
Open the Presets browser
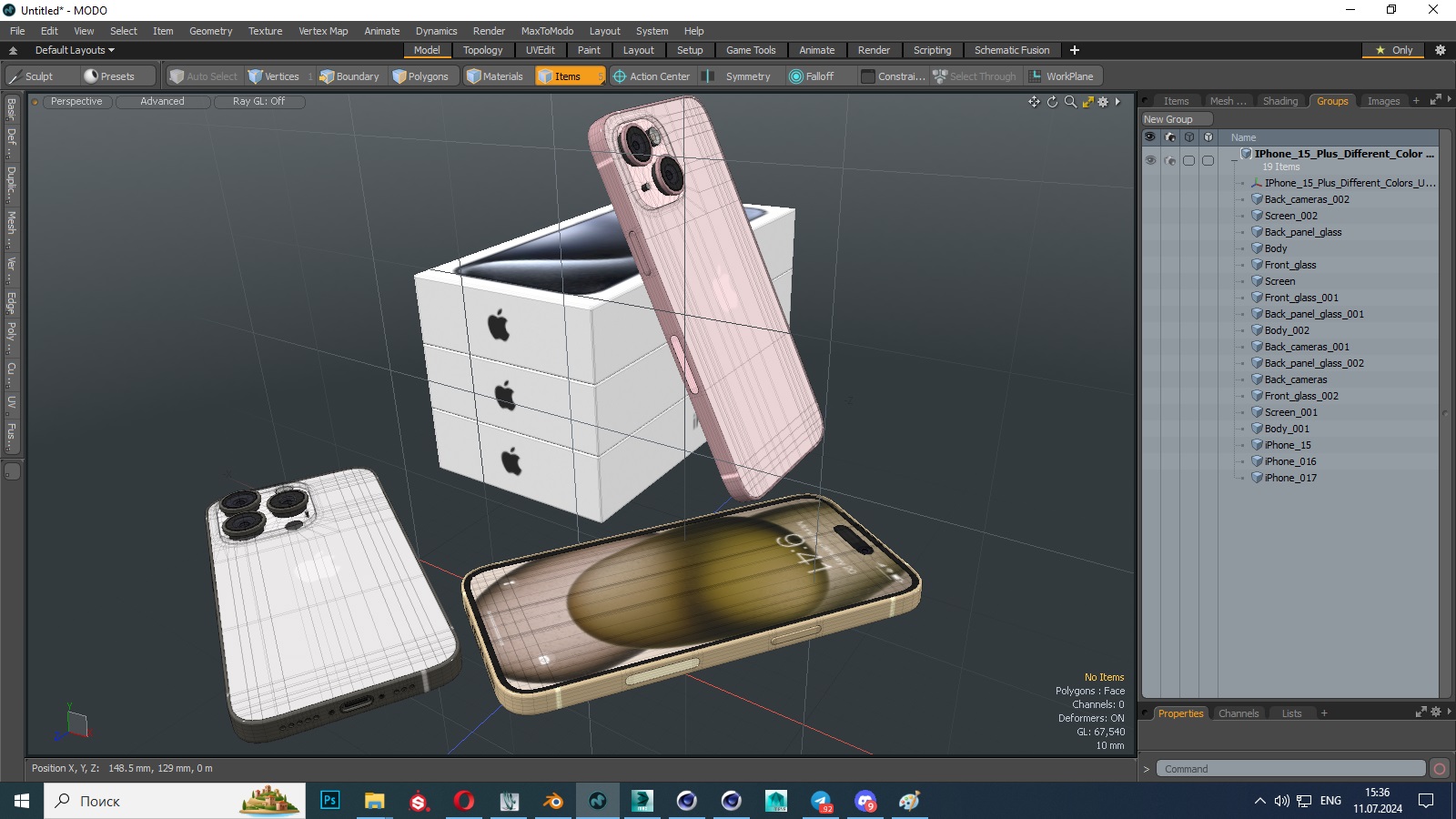point(109,76)
